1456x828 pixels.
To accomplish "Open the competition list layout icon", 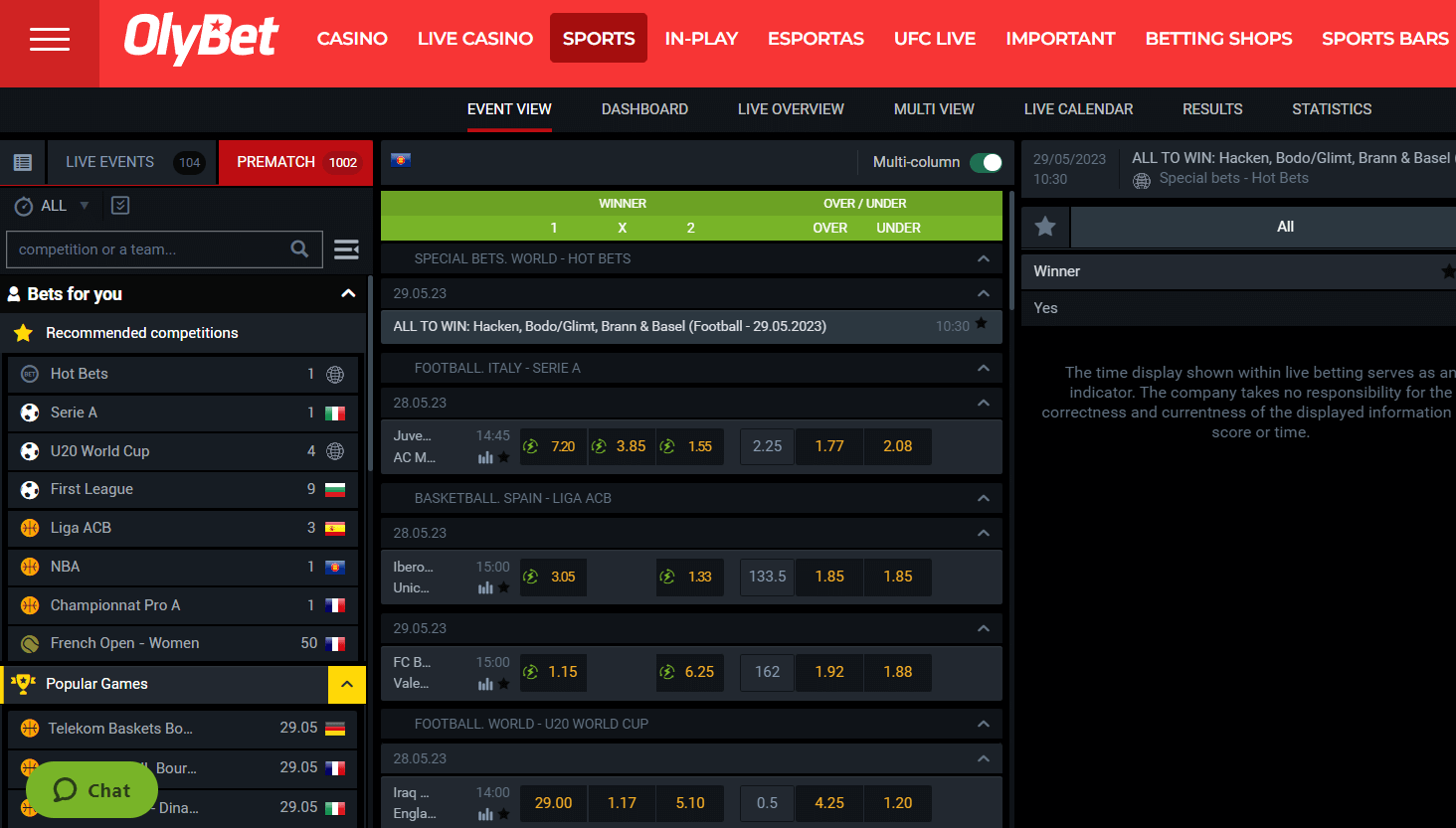I will [346, 249].
